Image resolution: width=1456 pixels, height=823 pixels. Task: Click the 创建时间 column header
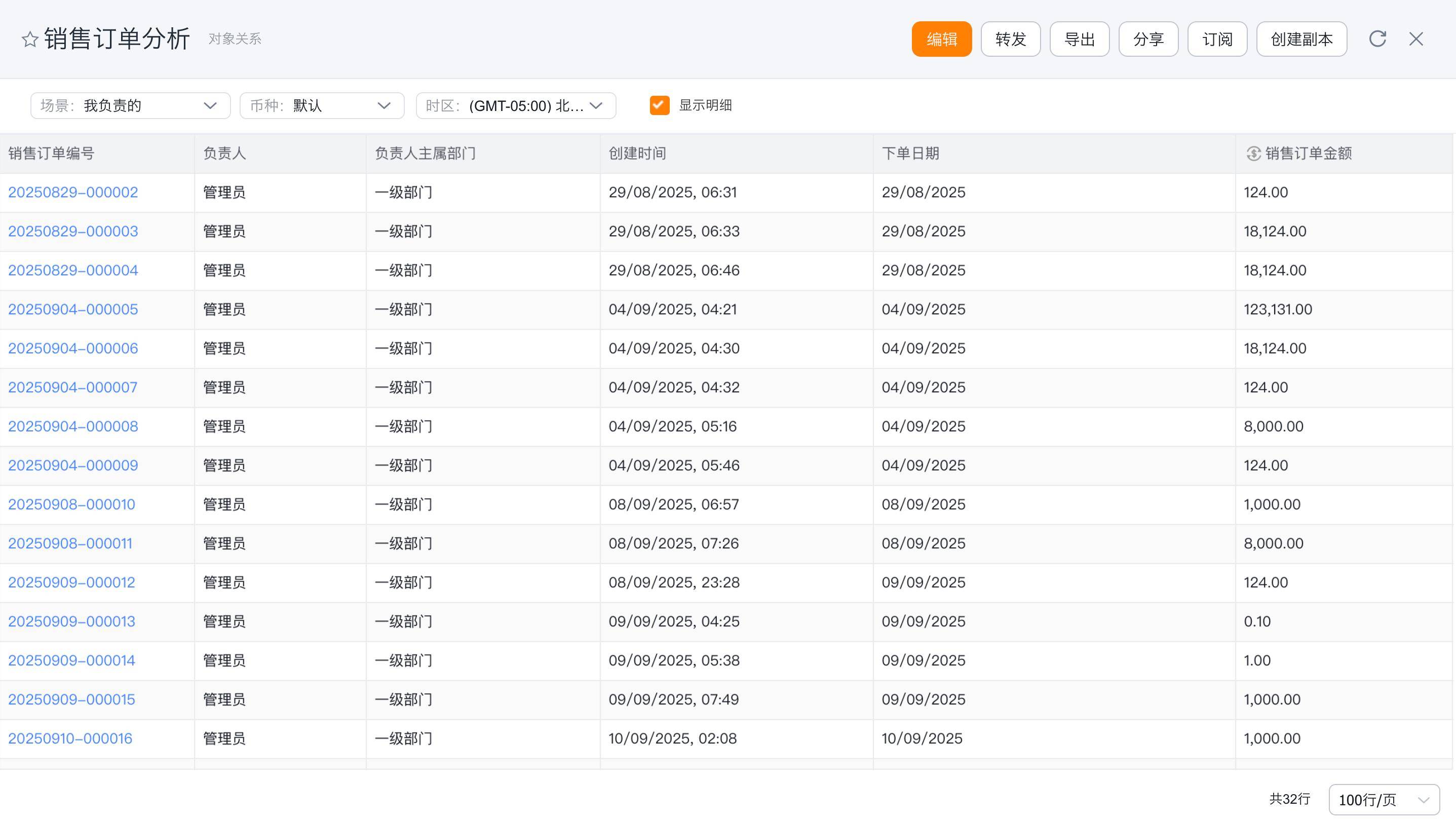pyautogui.click(x=637, y=154)
